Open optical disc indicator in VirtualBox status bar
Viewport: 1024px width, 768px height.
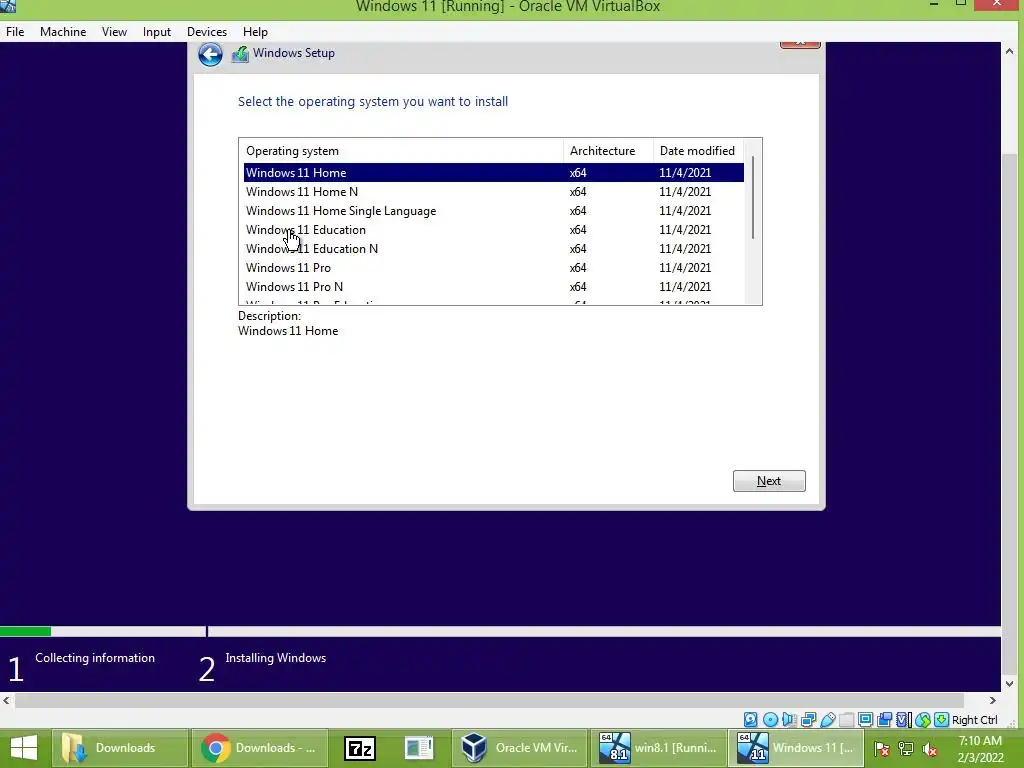coord(770,720)
